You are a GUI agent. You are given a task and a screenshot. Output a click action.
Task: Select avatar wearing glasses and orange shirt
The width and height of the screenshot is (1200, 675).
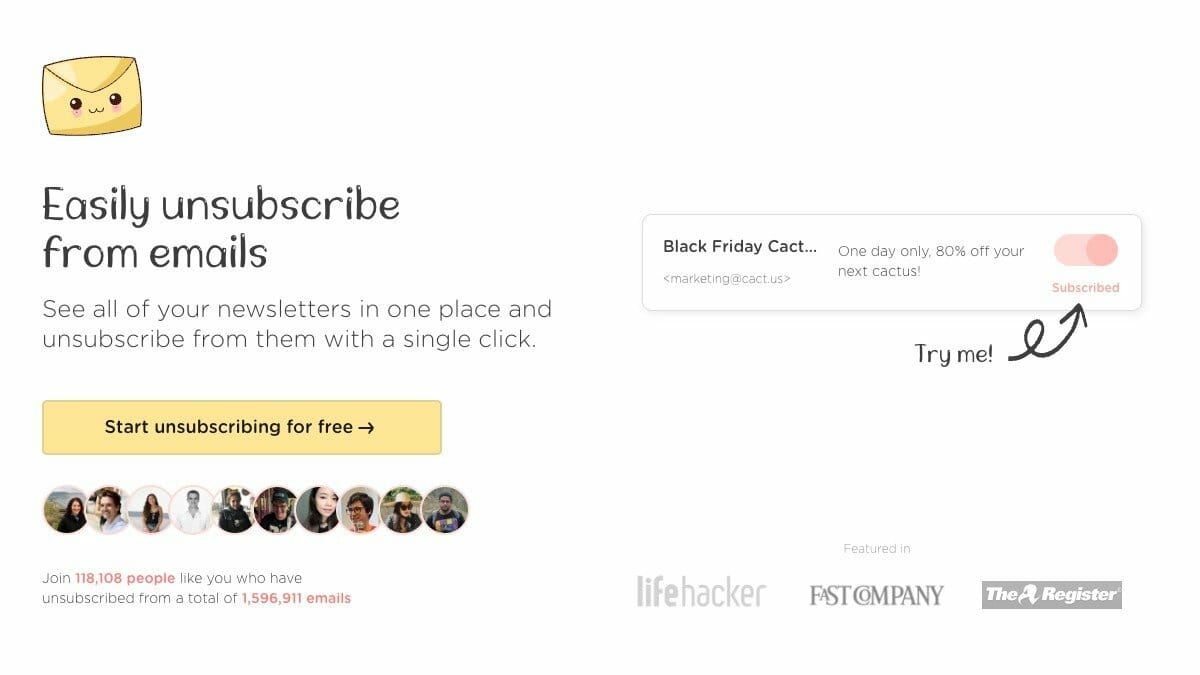pyautogui.click(x=362, y=510)
